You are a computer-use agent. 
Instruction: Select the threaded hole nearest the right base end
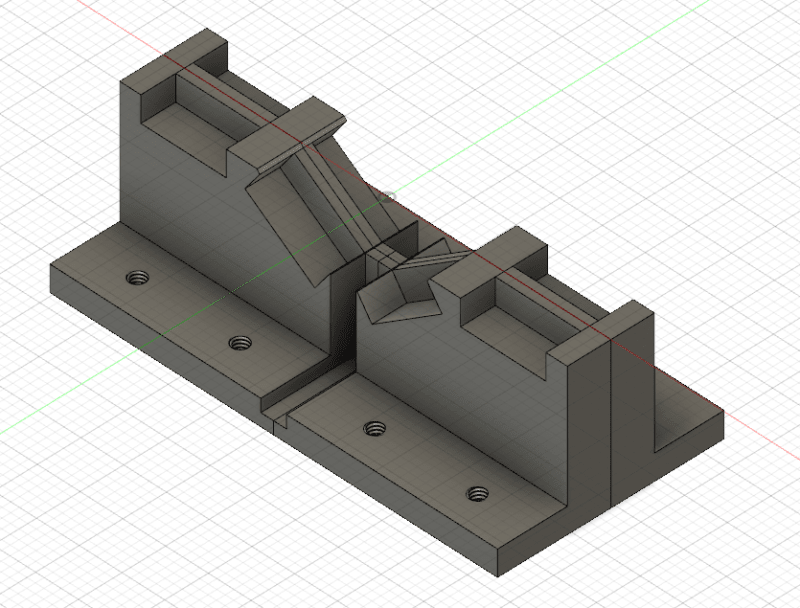click(x=478, y=494)
